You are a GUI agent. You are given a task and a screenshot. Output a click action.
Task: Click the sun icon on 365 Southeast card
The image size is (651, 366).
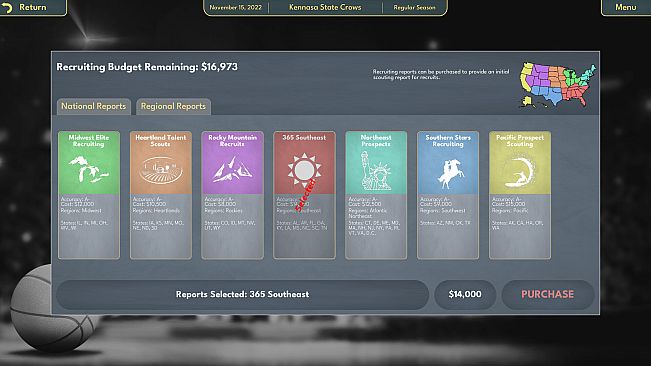click(x=304, y=170)
